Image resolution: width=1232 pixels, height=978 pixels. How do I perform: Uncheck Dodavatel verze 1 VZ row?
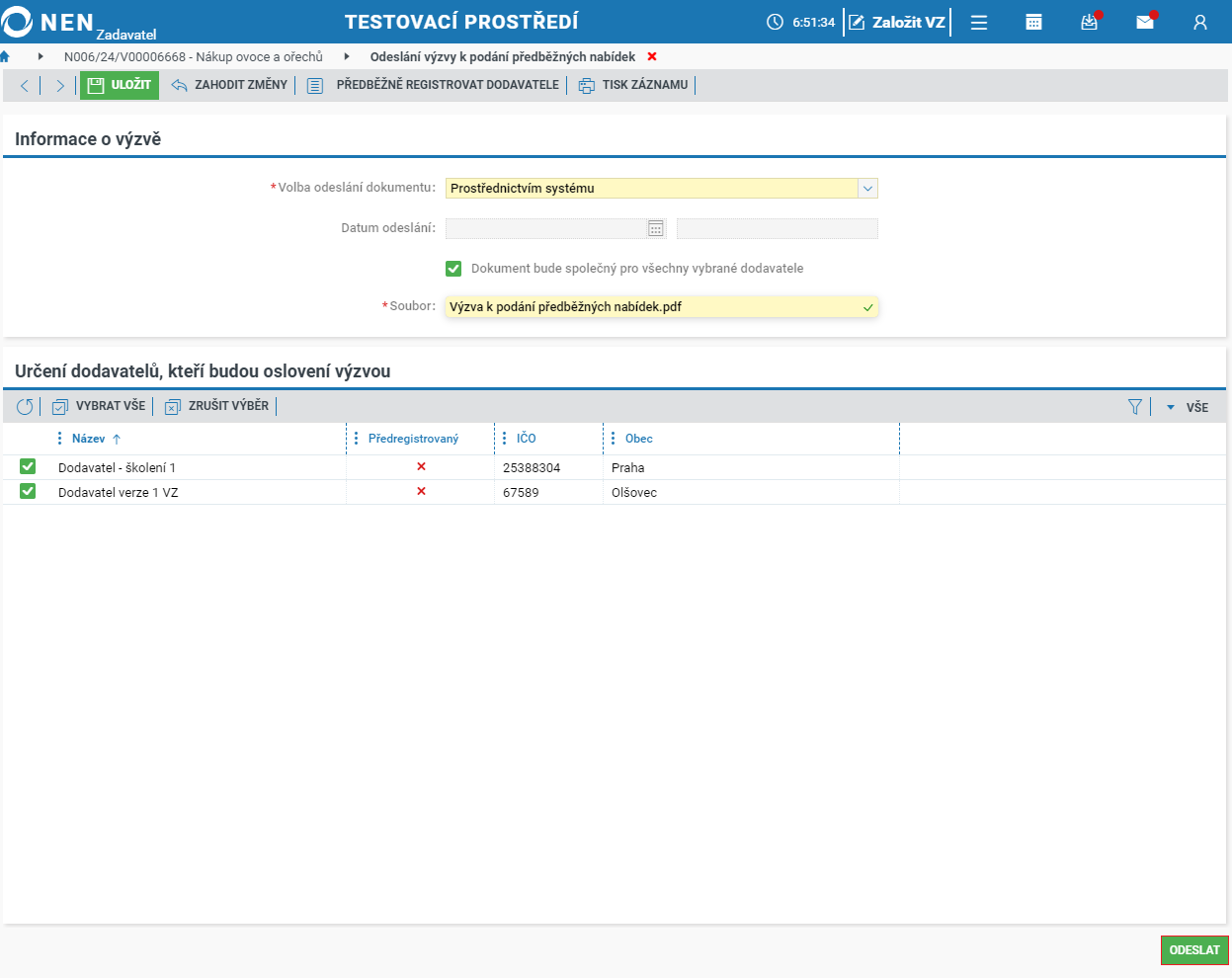click(x=28, y=491)
